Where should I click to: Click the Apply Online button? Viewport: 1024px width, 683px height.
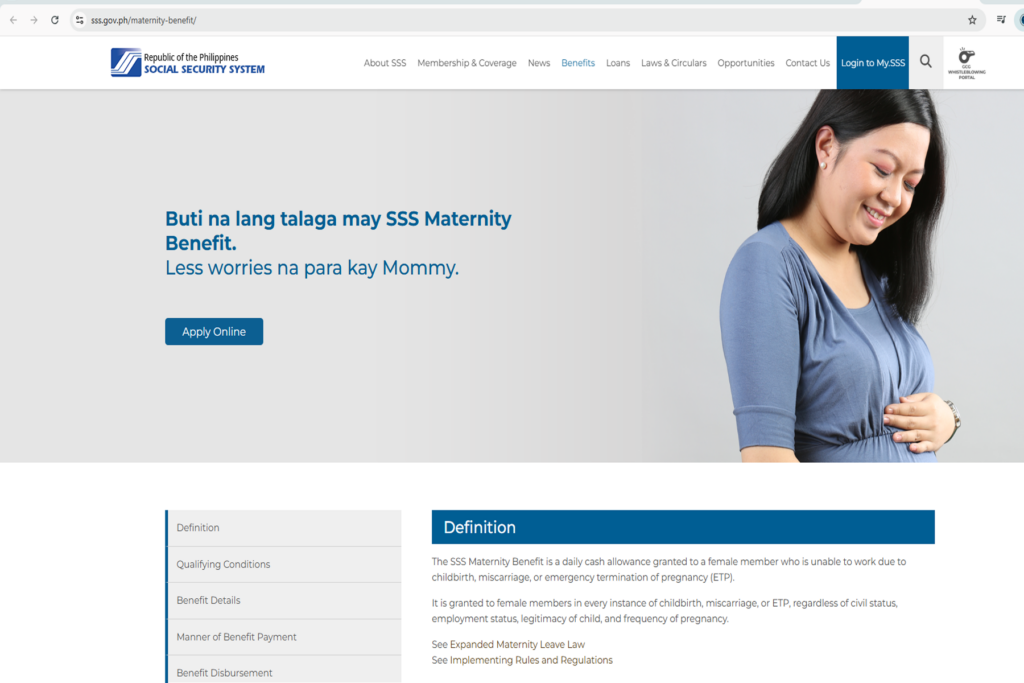pos(214,332)
